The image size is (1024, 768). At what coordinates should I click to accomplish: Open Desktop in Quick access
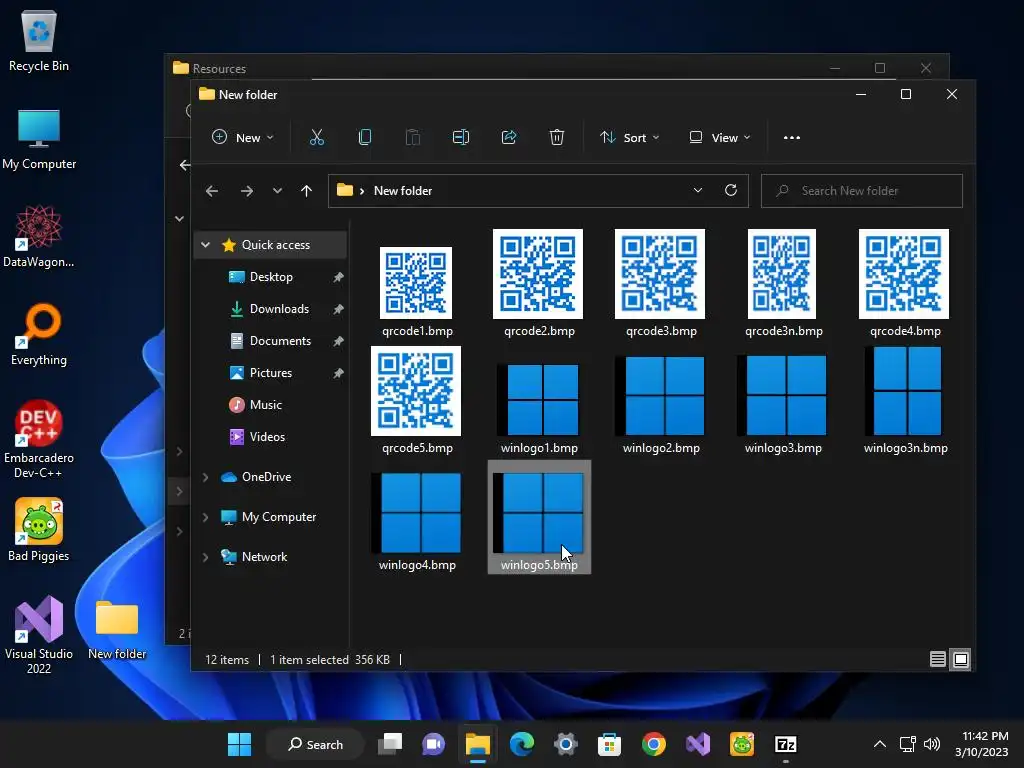[270, 277]
